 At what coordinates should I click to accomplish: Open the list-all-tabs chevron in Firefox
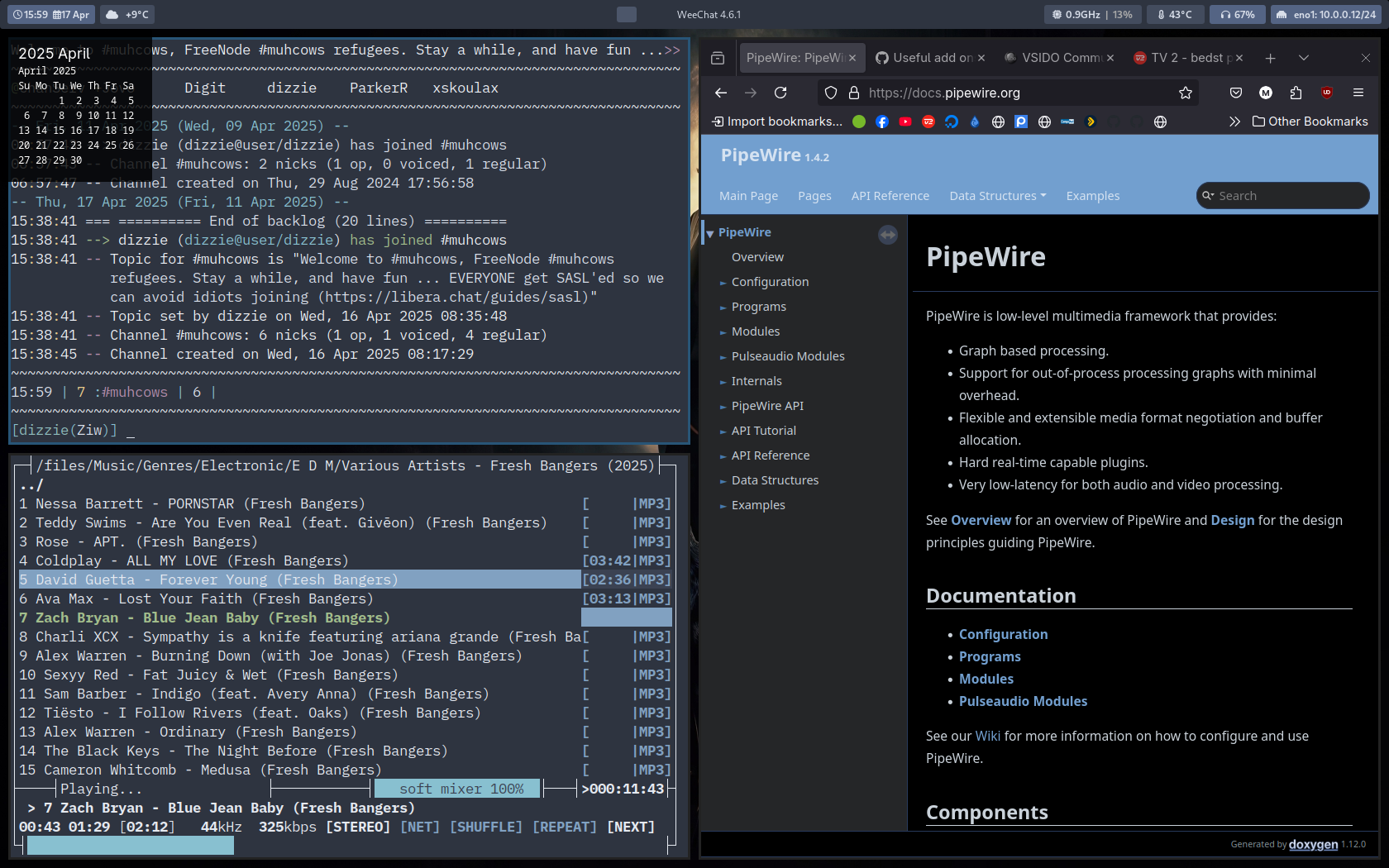coord(1304,58)
